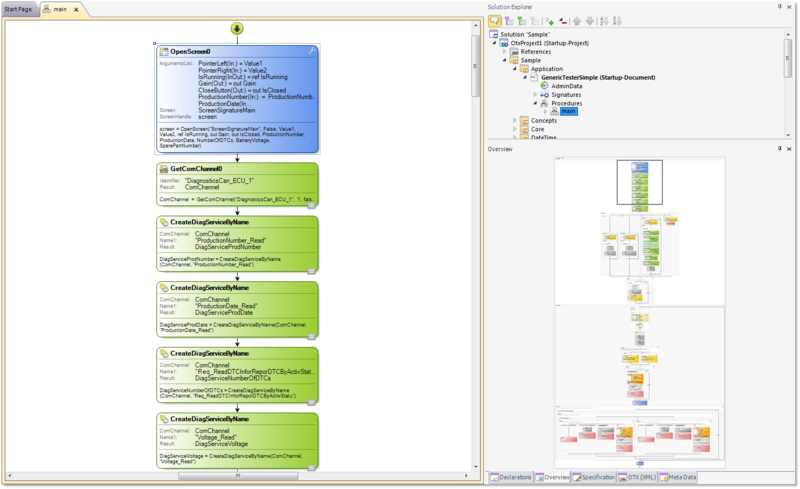Click the remove item icon in Solution Explorer toolbar

click(564, 20)
